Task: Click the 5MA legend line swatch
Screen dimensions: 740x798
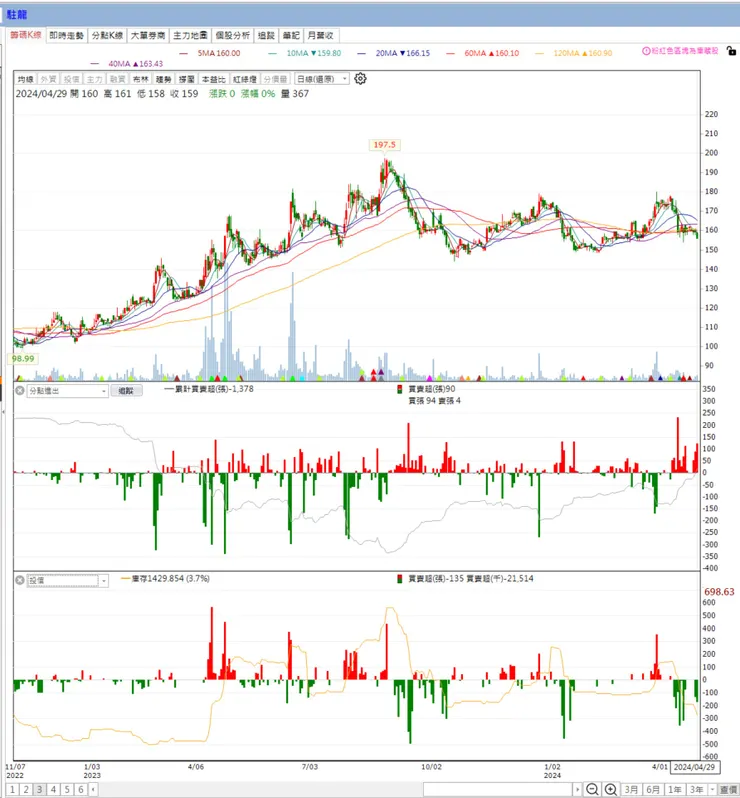Action: click(184, 53)
